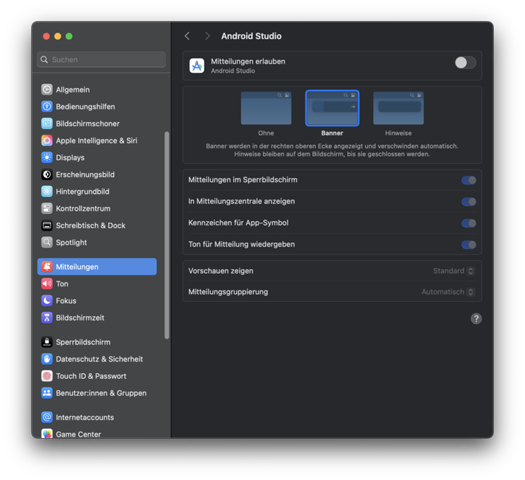525x480 pixels.
Task: Click the Sperrbildschirm lock icon
Action: 47,342
